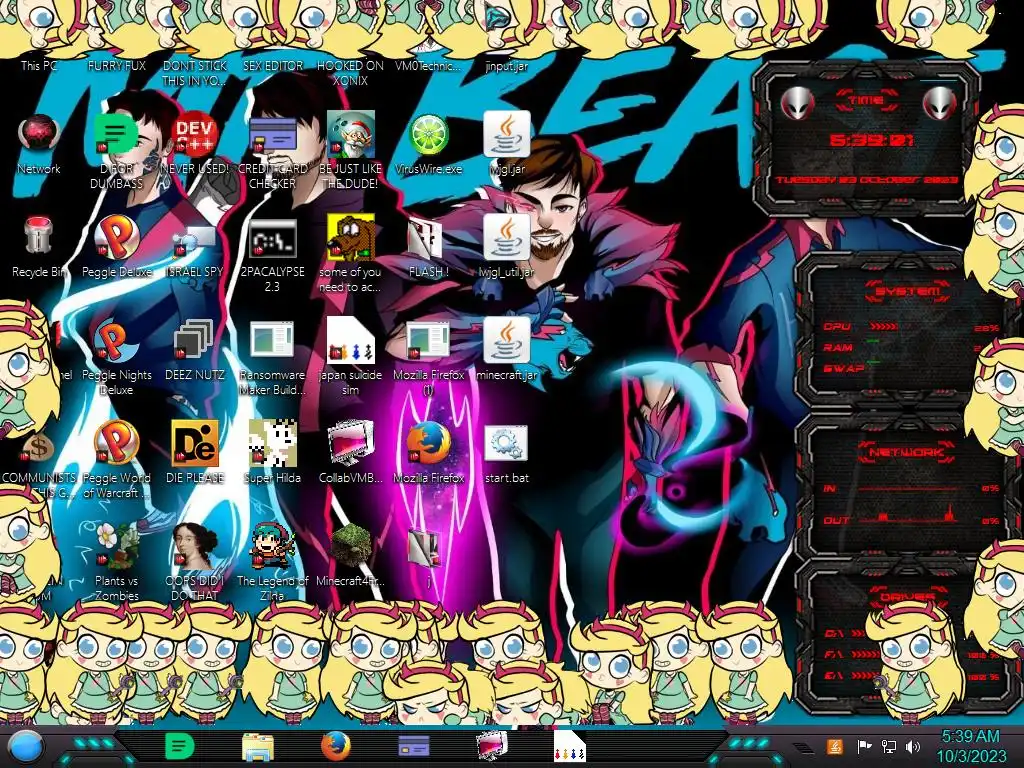Select the lwjgl_util.jar file
This screenshot has height=768, width=1024.
(x=507, y=237)
